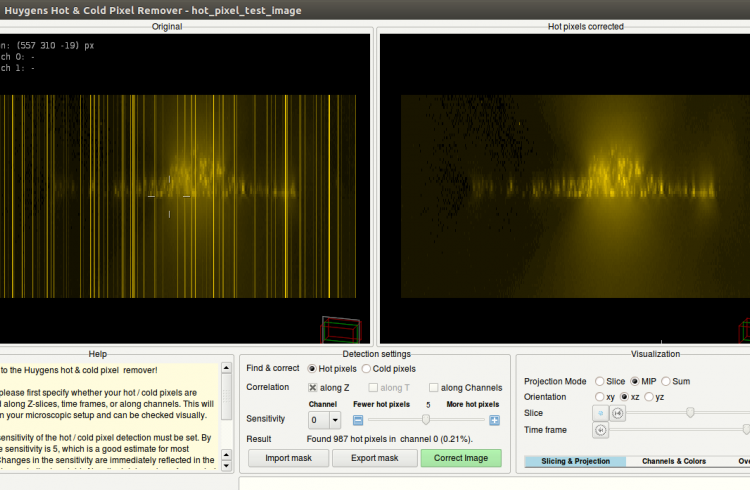The image size is (750, 490).
Task: Enable the along Channels checkbox
Action: pos(433,387)
